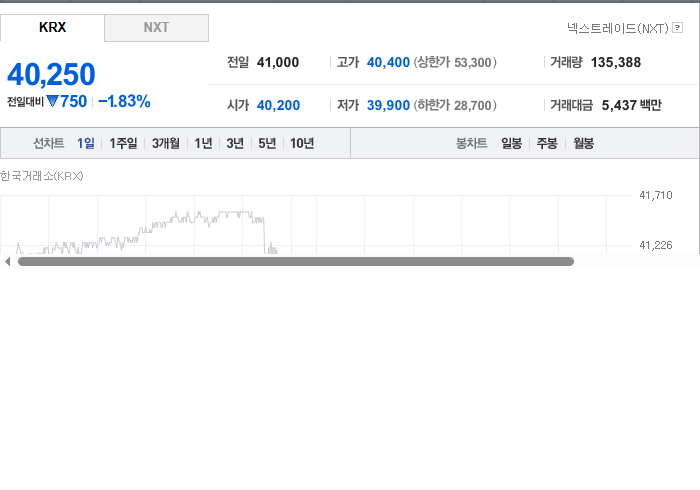The height and width of the screenshot is (490, 700).
Task: Select the 5년 line chart period
Action: [x=267, y=143]
